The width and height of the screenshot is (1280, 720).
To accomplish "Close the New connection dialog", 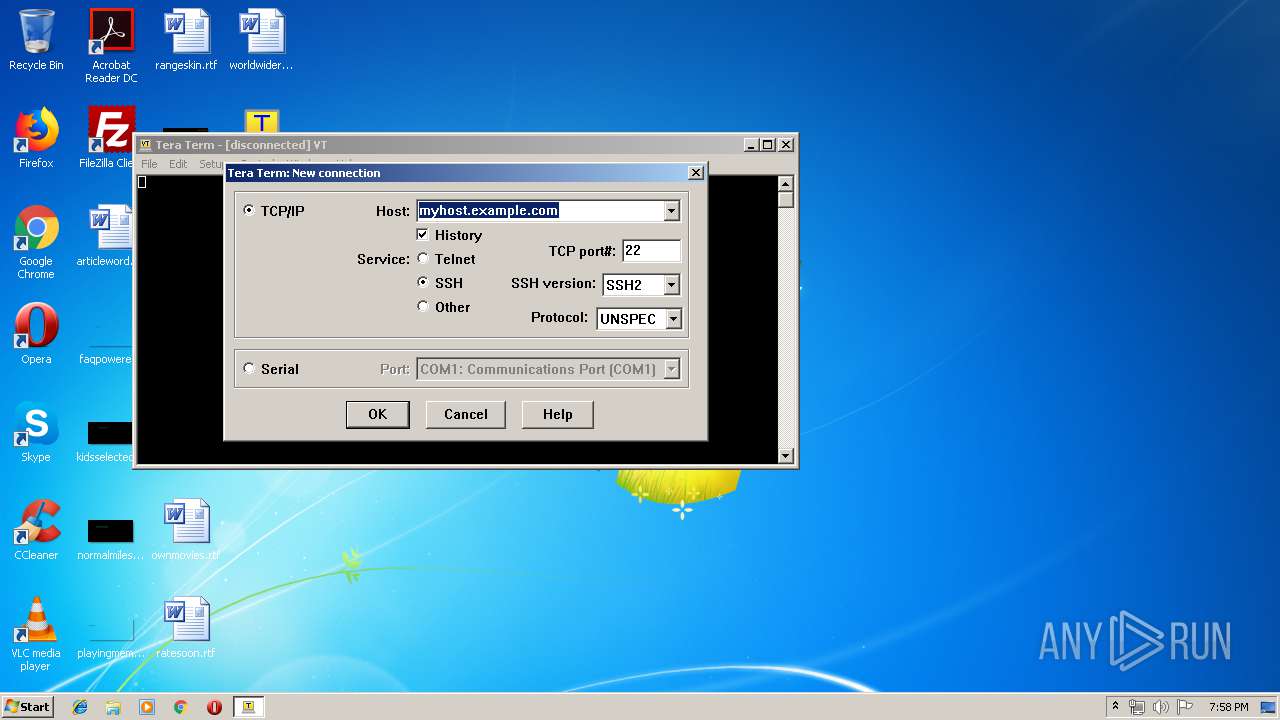I will point(696,173).
